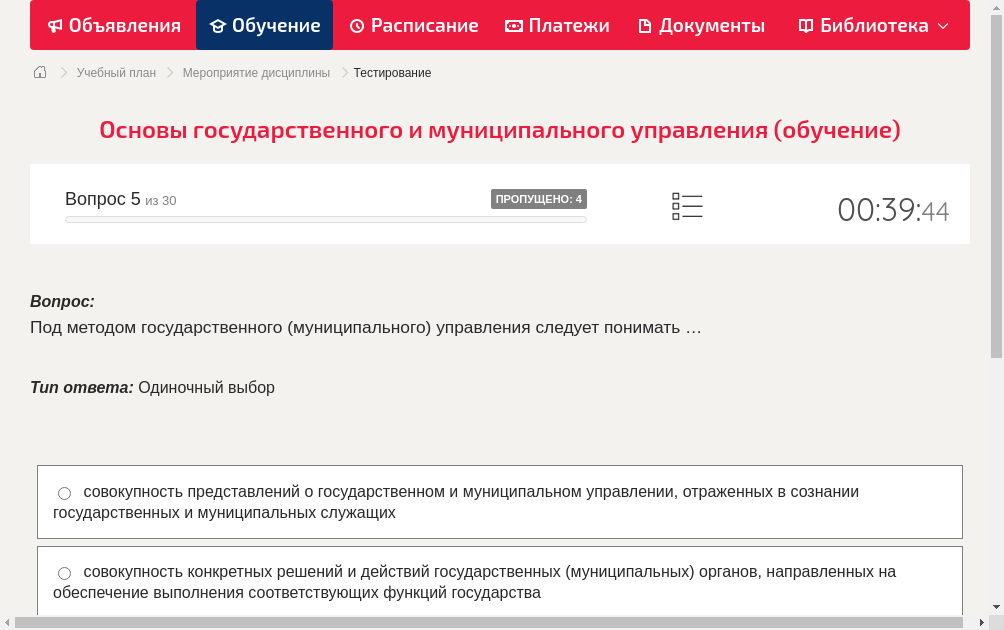Click the card icon next to Платежи
The height and width of the screenshot is (630, 1004).
click(x=514, y=25)
